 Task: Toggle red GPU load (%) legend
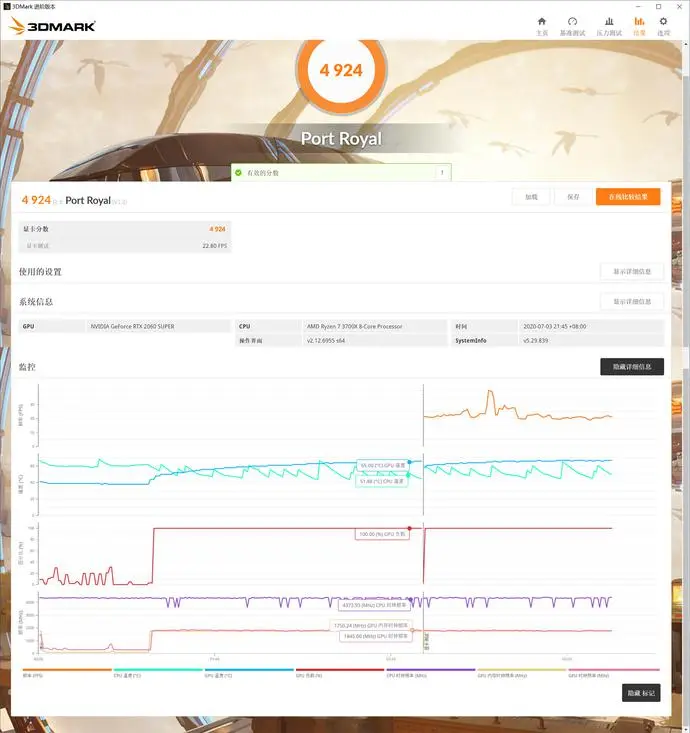point(340,673)
